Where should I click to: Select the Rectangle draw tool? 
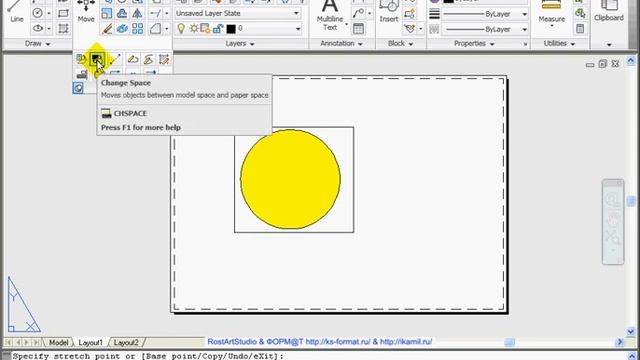pyautogui.click(x=63, y=13)
